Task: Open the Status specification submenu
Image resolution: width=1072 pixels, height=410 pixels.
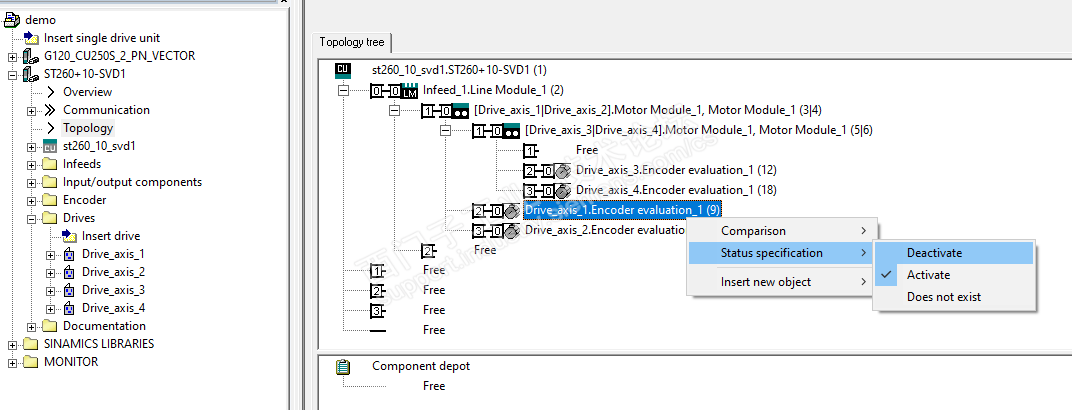Action: (x=780, y=253)
